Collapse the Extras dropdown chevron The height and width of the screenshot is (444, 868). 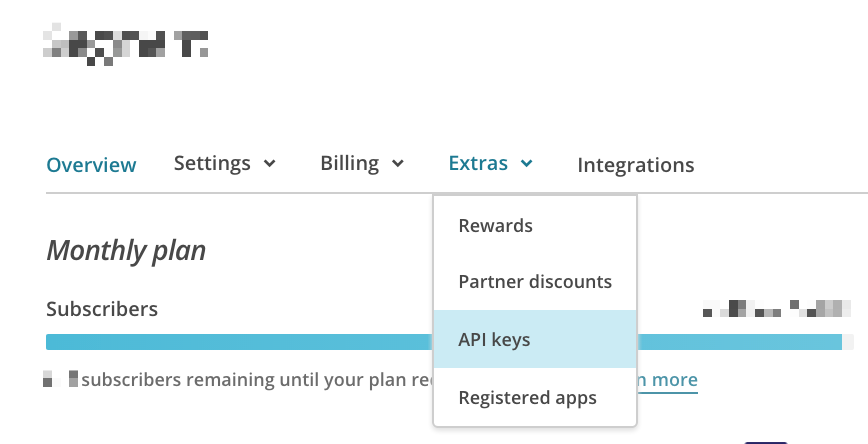click(x=527, y=164)
